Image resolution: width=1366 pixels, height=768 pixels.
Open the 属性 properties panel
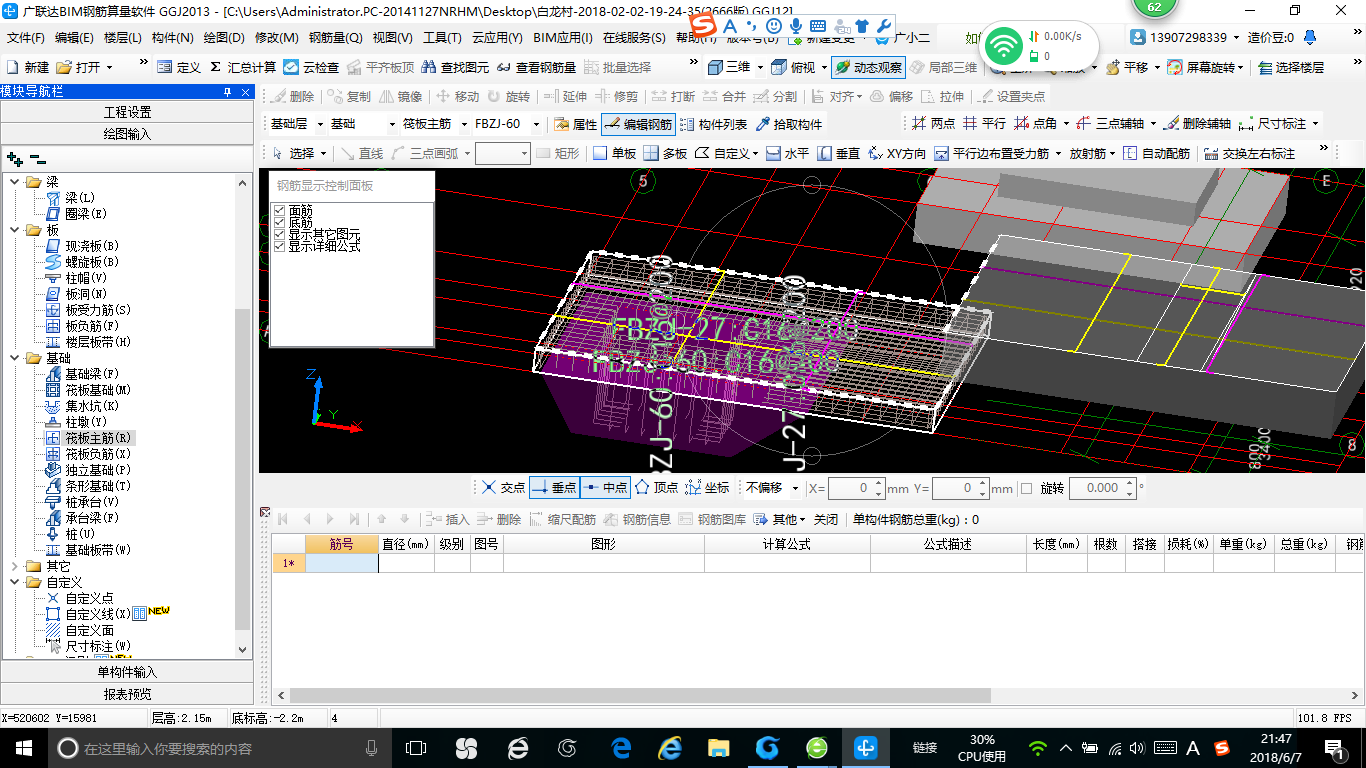575,124
